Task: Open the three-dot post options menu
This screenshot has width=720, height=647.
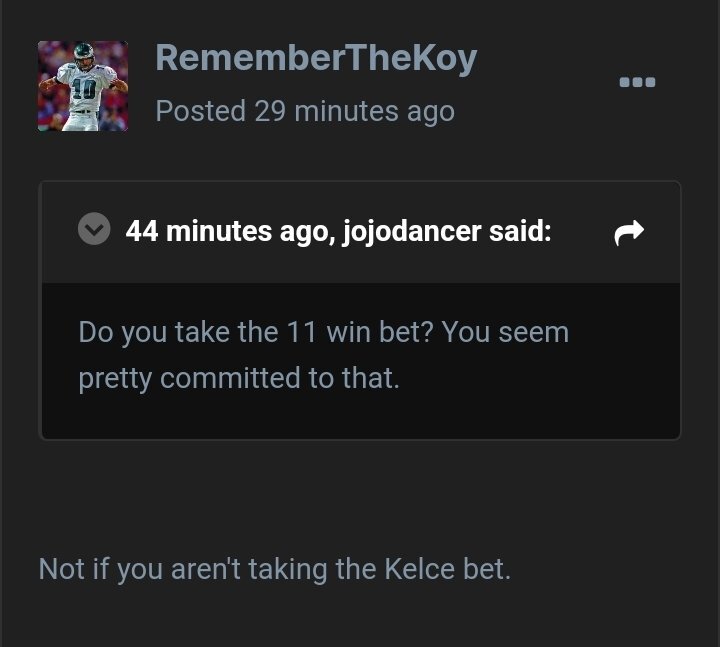Action: tap(636, 82)
